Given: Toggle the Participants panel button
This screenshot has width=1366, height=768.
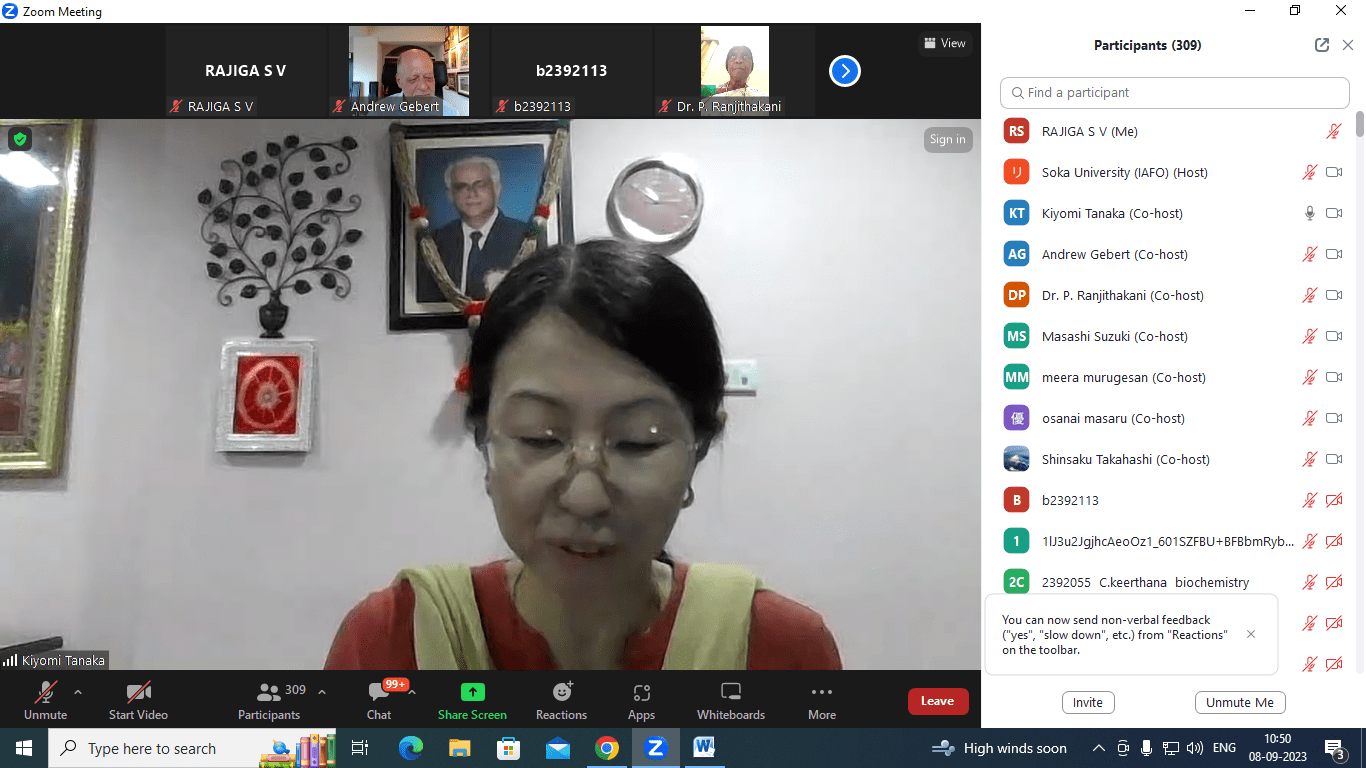Looking at the screenshot, I should tap(269, 692).
